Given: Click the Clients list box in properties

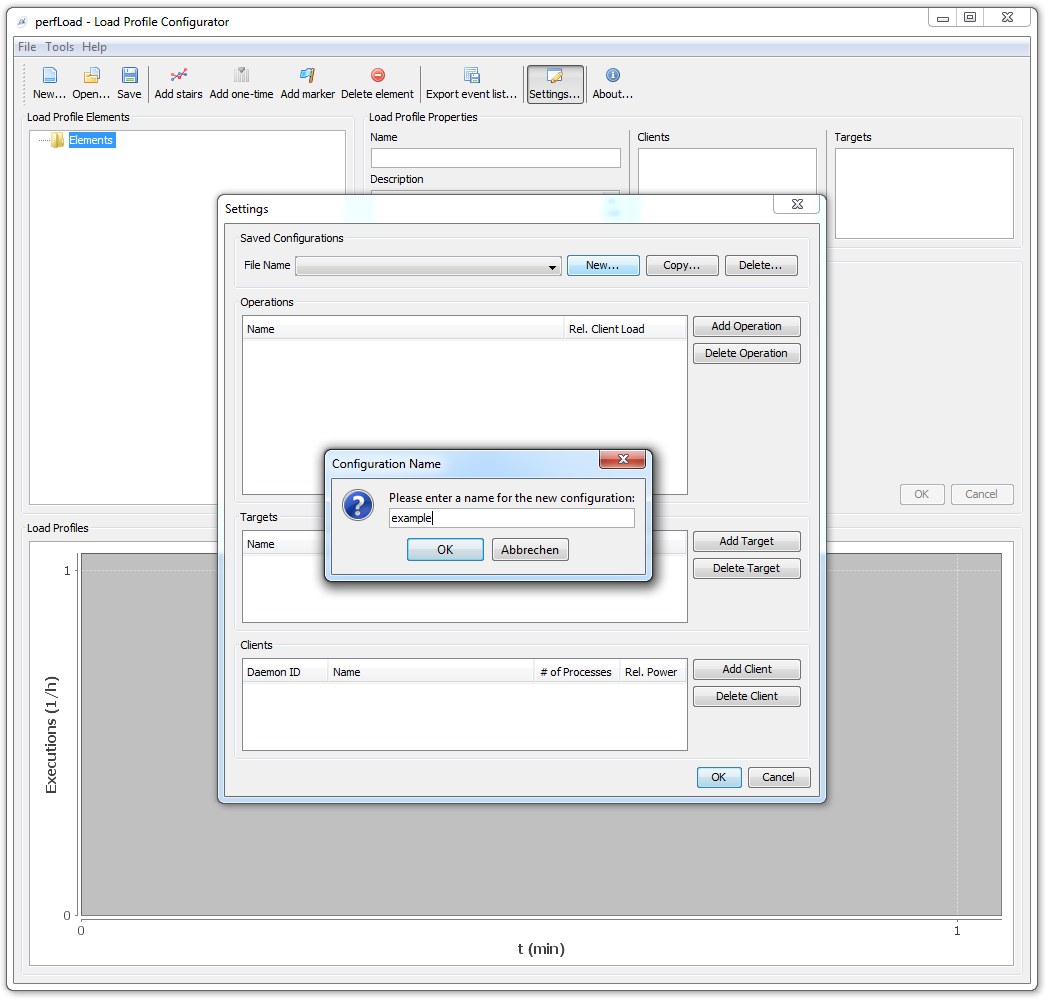Looking at the screenshot, I should coord(727,172).
